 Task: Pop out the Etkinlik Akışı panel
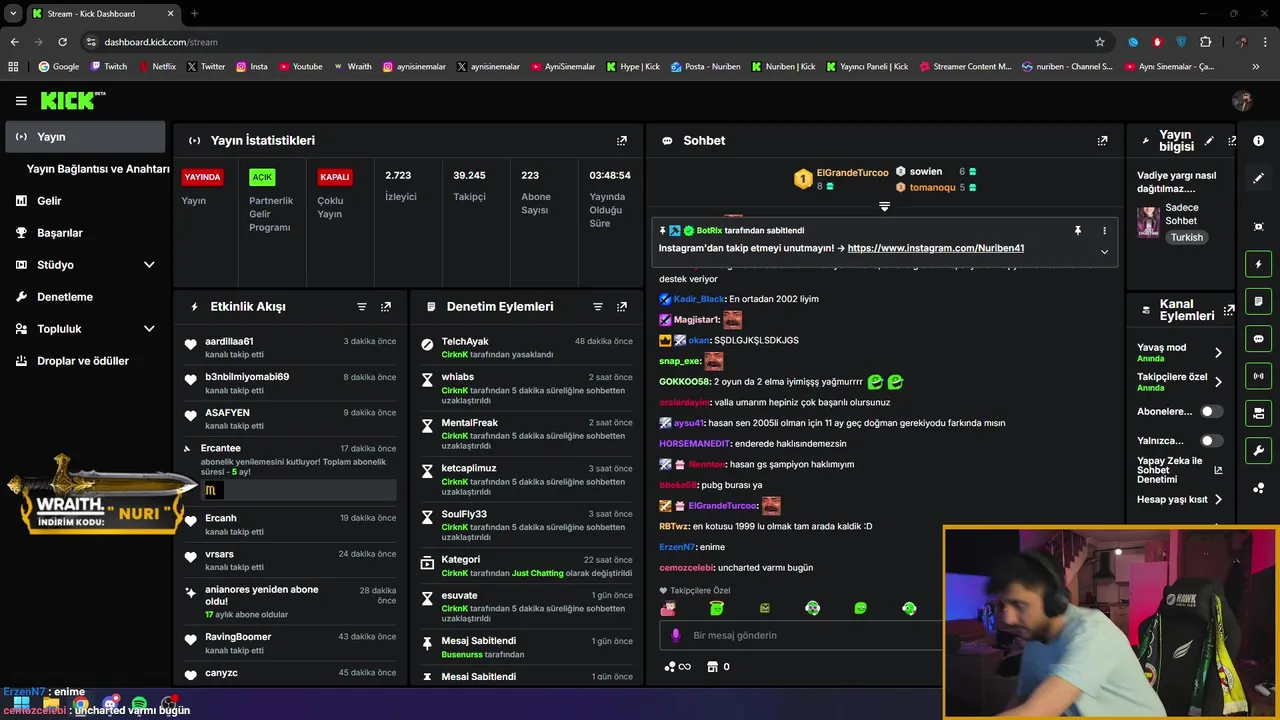(x=386, y=307)
